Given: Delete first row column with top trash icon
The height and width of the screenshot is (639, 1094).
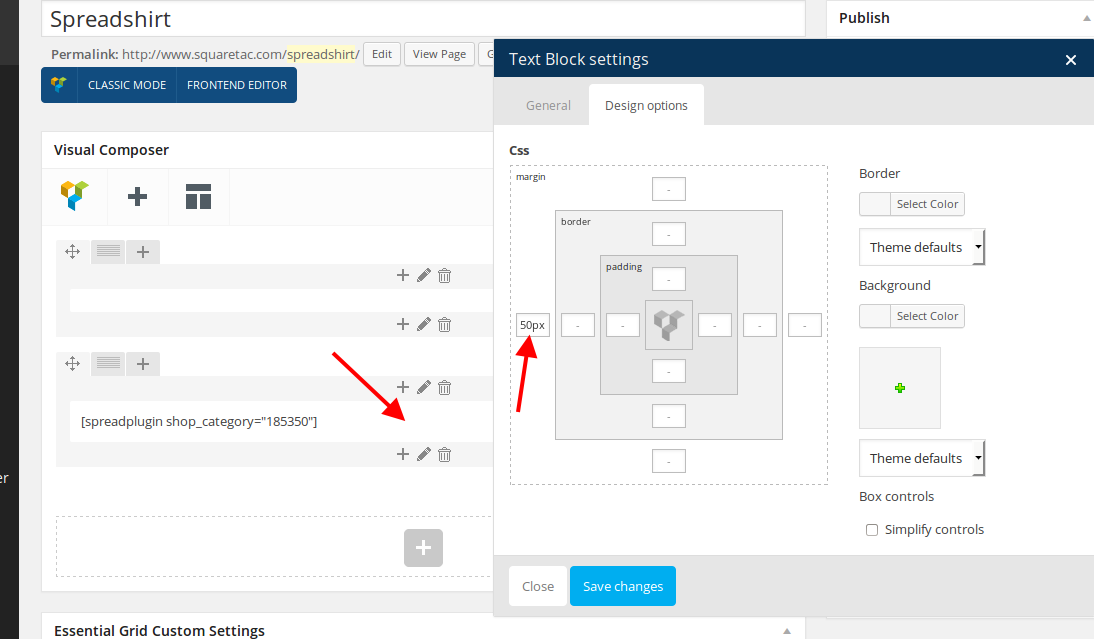Looking at the screenshot, I should coord(444,276).
